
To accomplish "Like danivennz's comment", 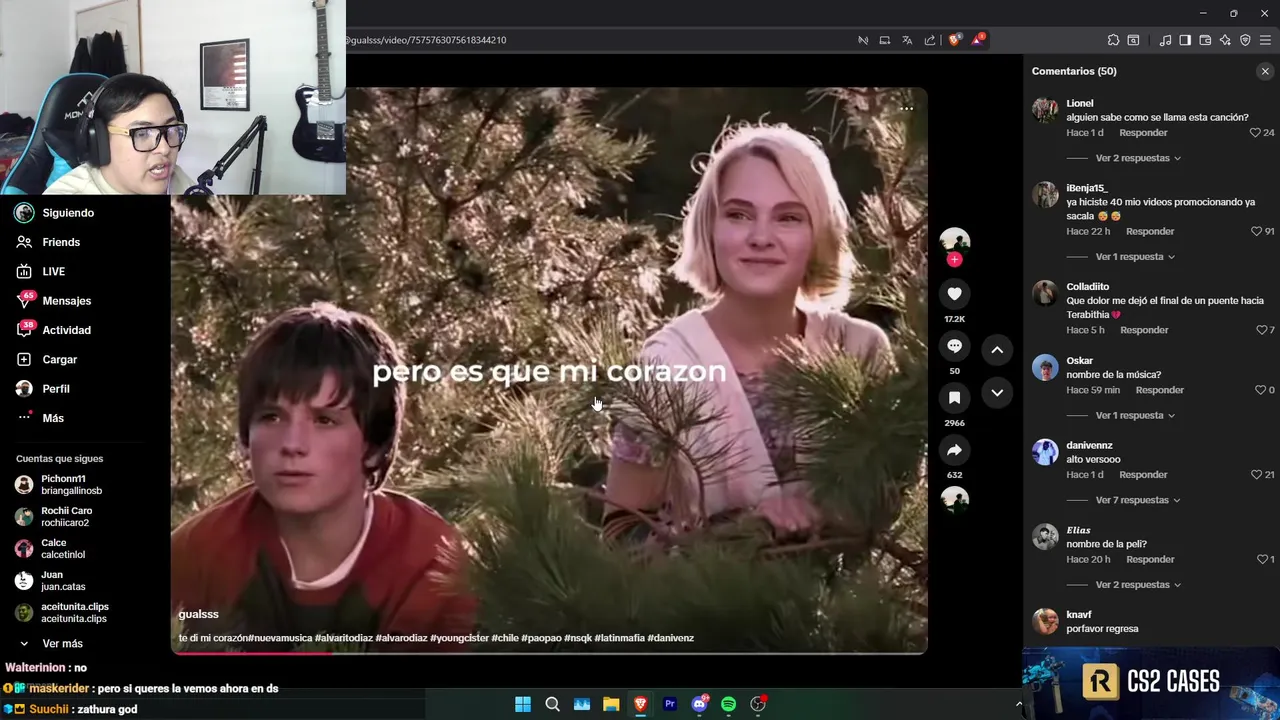I will (x=1257, y=475).
